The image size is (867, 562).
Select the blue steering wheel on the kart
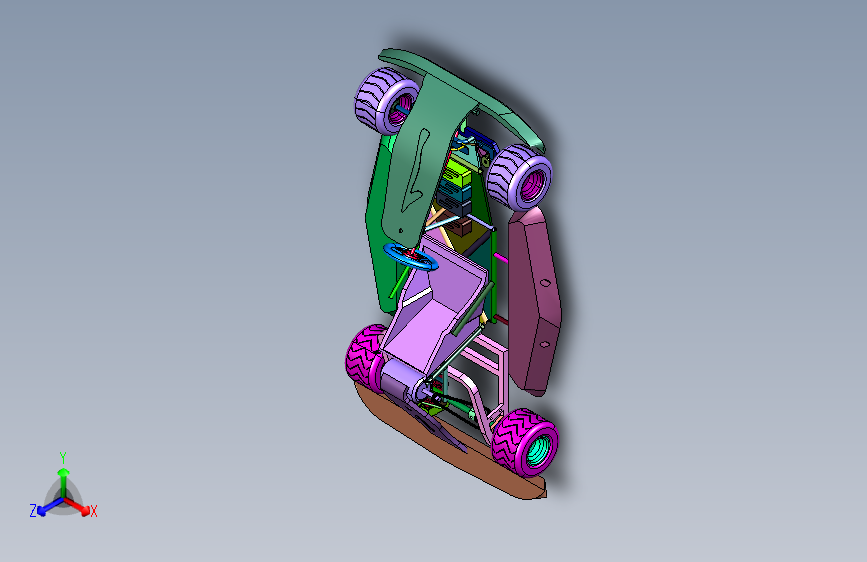click(411, 257)
